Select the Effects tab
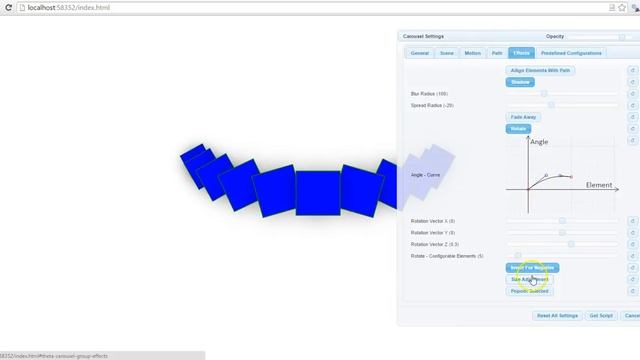The width and height of the screenshot is (640, 360). point(521,53)
